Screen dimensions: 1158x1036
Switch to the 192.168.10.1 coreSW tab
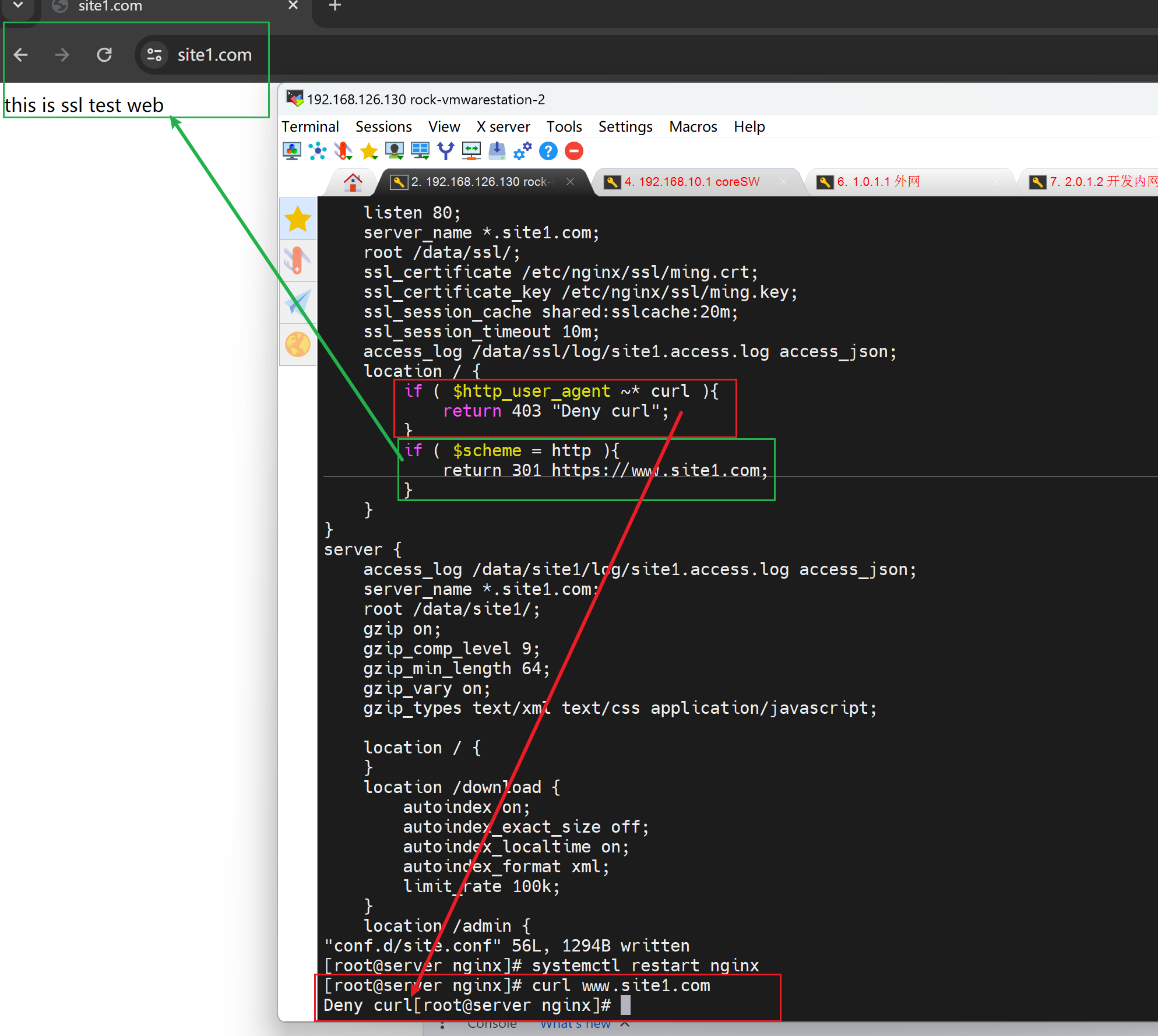(x=691, y=182)
